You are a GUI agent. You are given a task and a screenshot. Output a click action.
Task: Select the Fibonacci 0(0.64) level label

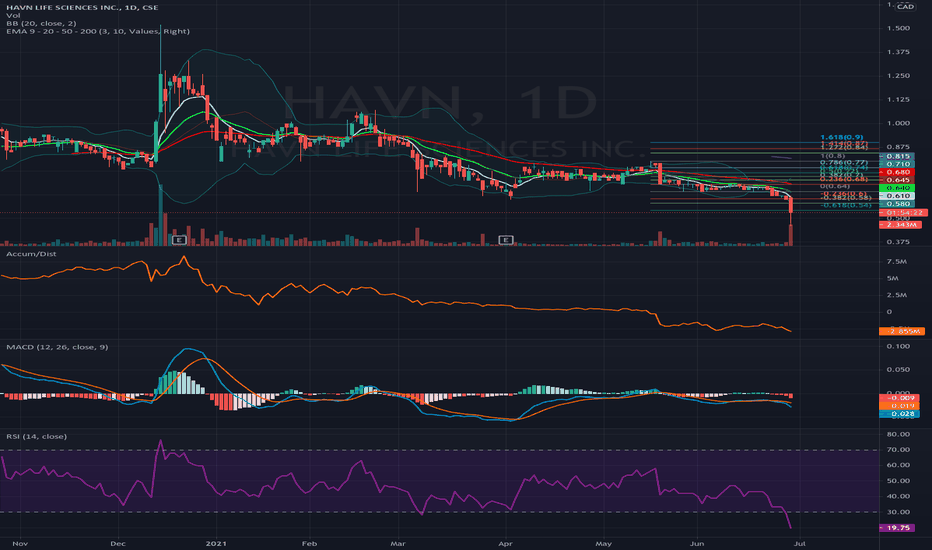835,186
